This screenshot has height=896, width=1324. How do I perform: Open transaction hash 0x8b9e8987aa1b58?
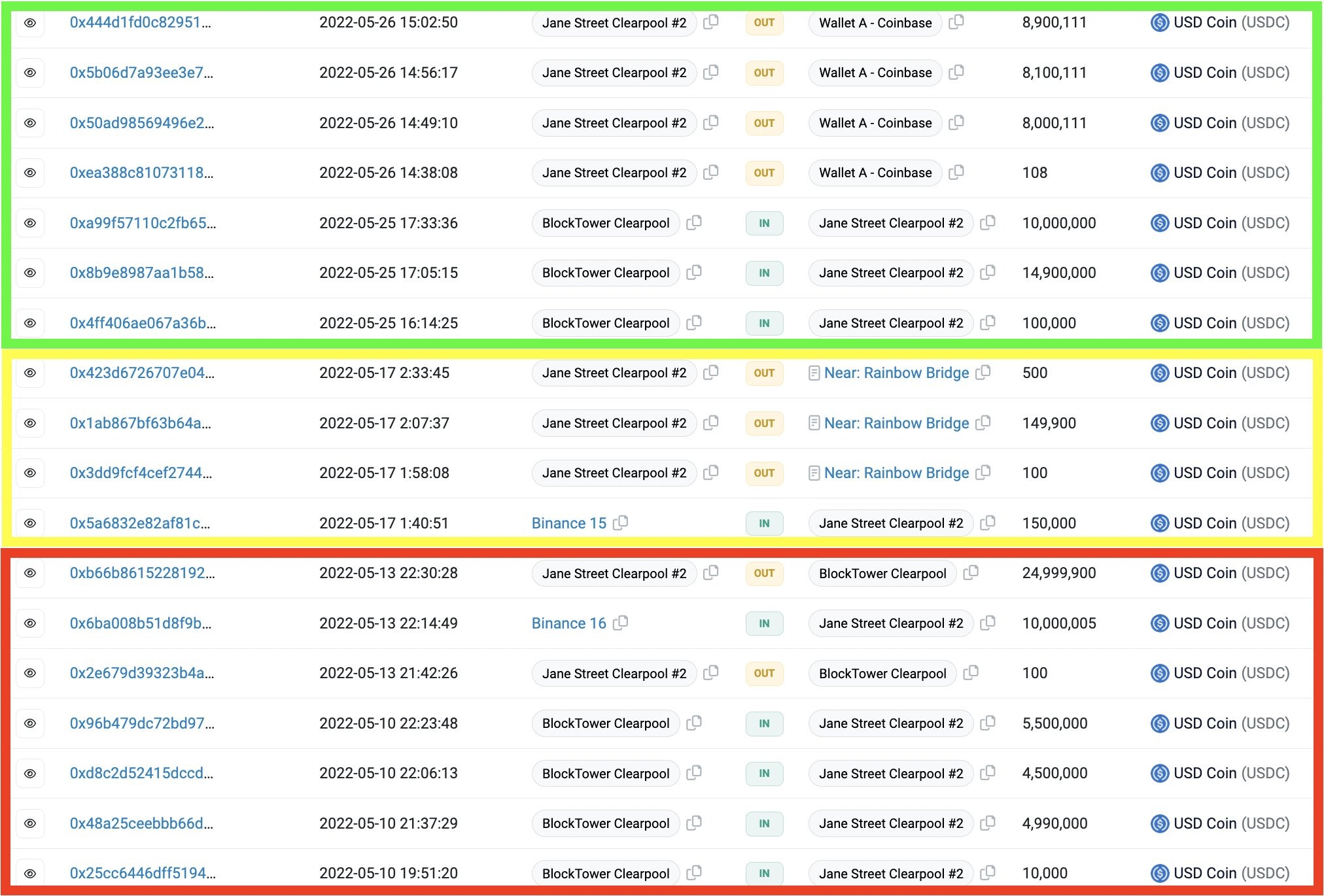tap(142, 273)
